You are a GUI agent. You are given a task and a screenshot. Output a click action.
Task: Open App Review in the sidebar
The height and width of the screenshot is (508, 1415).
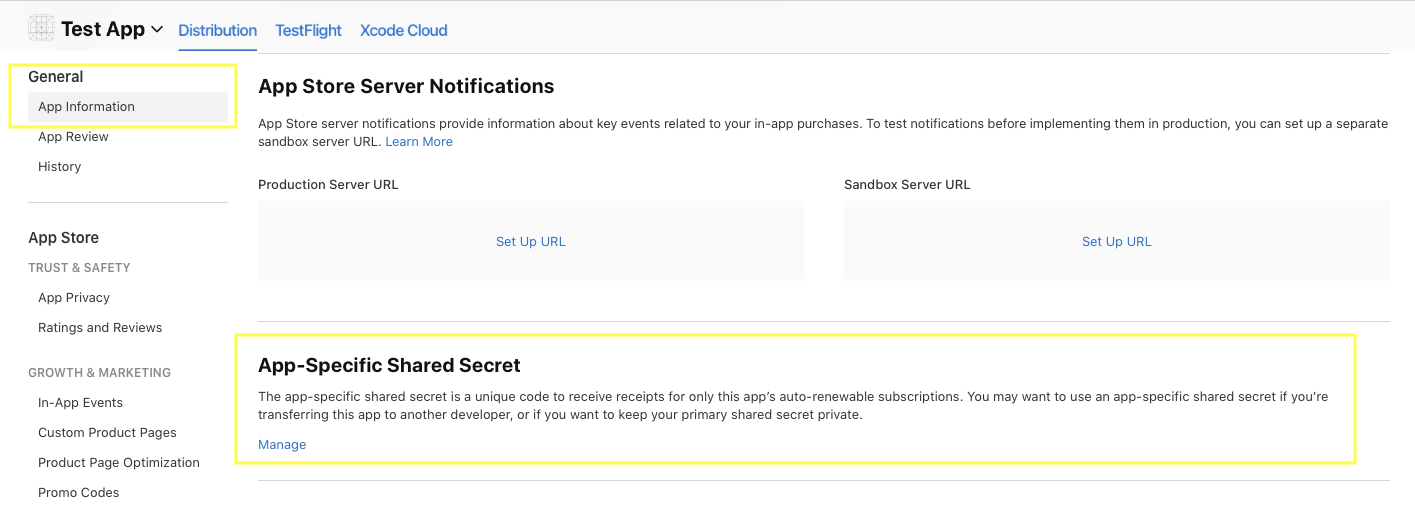73,137
